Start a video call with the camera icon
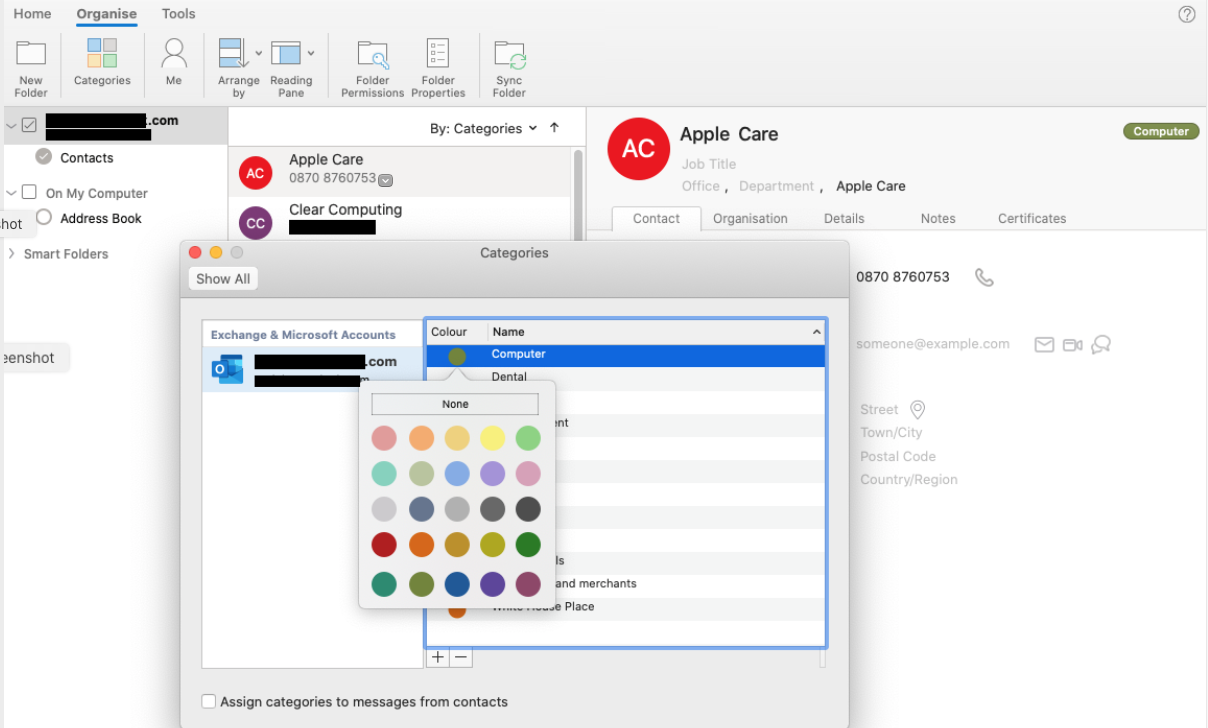 (1073, 345)
